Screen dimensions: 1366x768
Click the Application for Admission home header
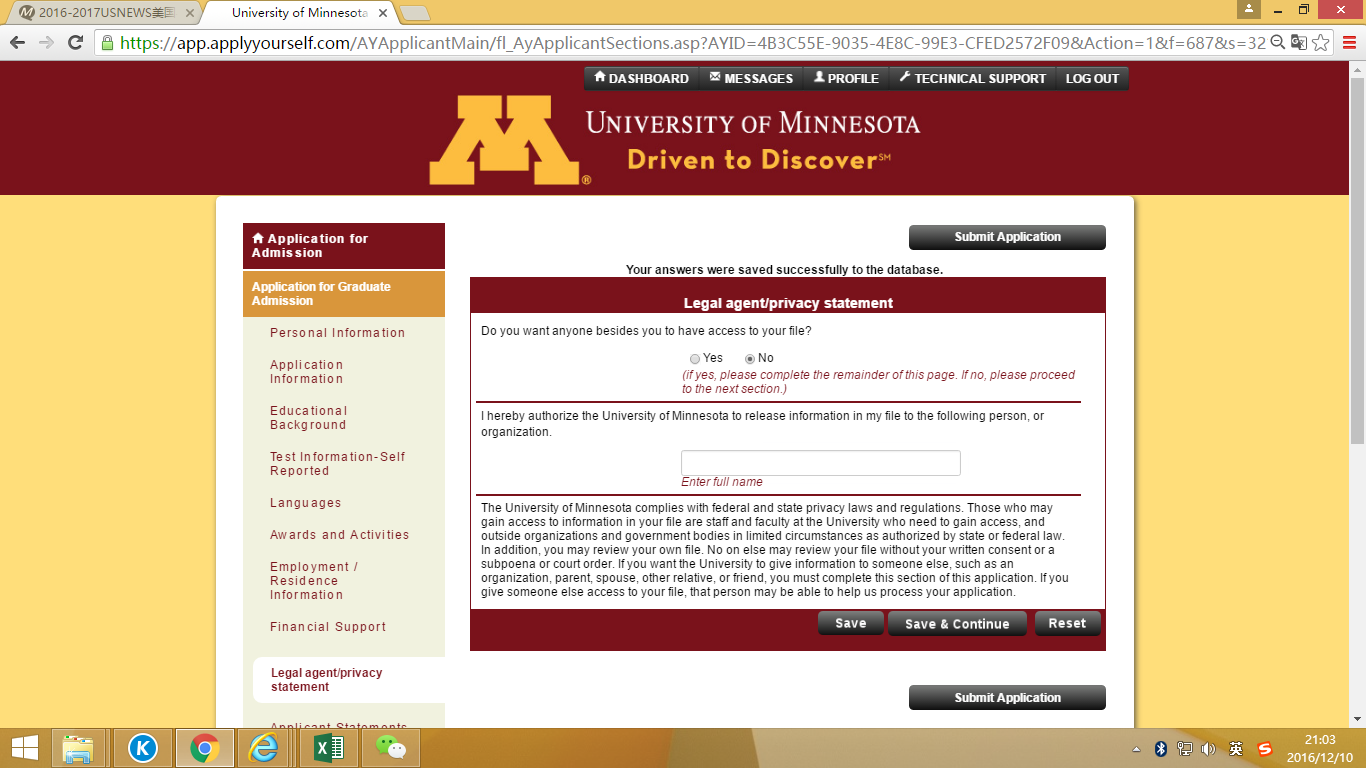344,246
